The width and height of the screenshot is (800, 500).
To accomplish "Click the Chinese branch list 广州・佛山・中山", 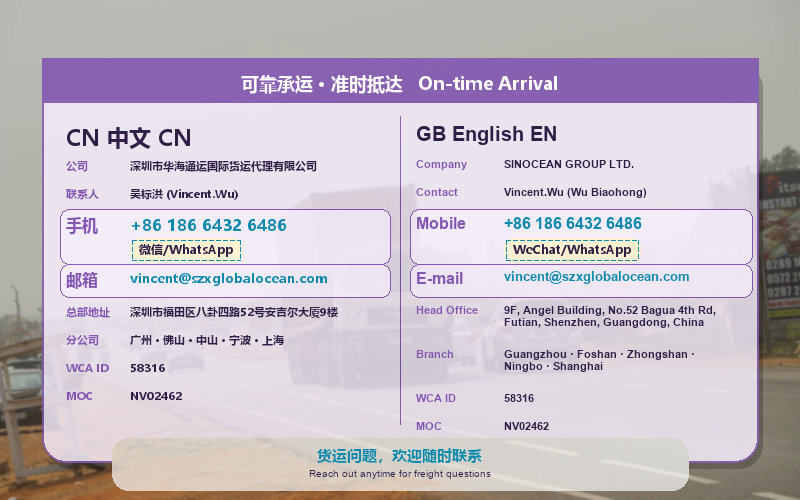I will pos(207,340).
